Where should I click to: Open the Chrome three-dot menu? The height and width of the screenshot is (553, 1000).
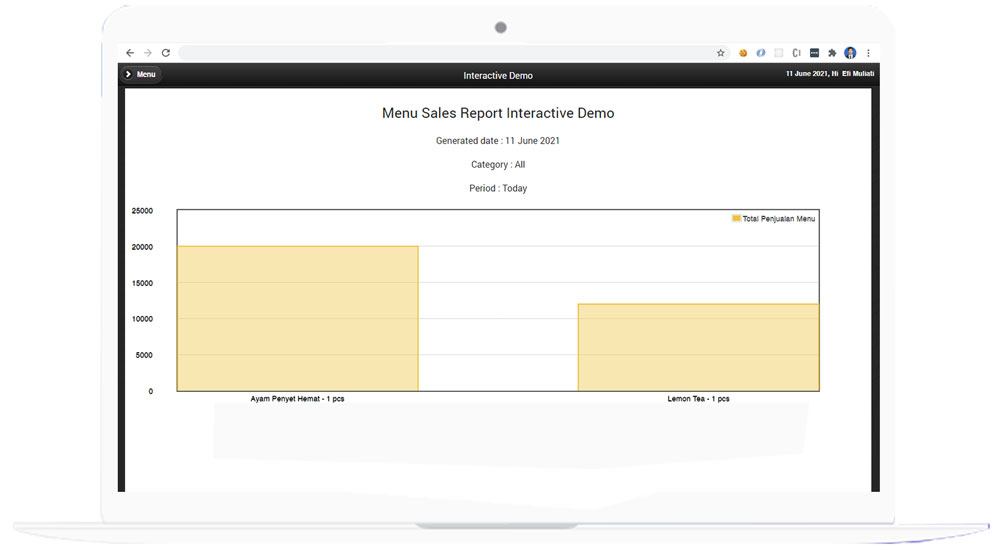click(868, 53)
